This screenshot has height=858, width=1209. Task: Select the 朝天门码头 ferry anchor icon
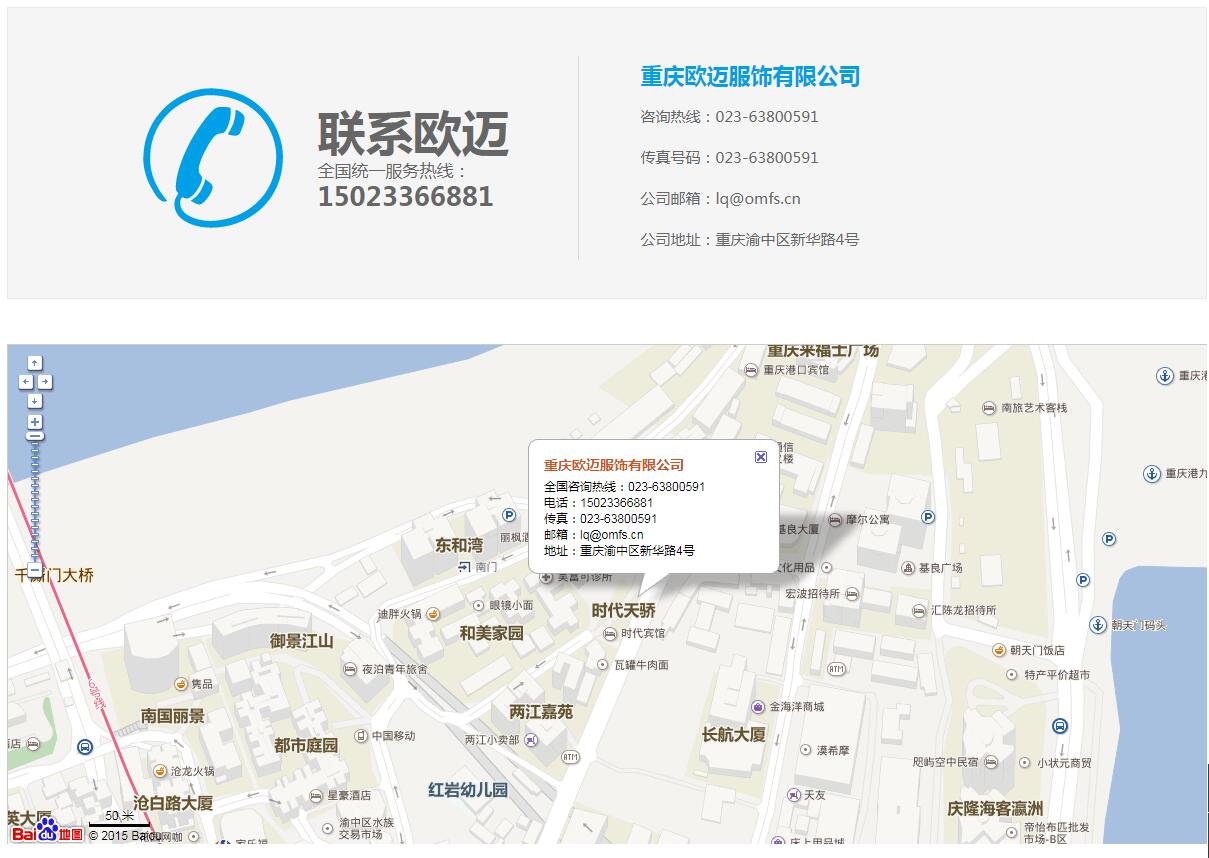(x=1097, y=625)
